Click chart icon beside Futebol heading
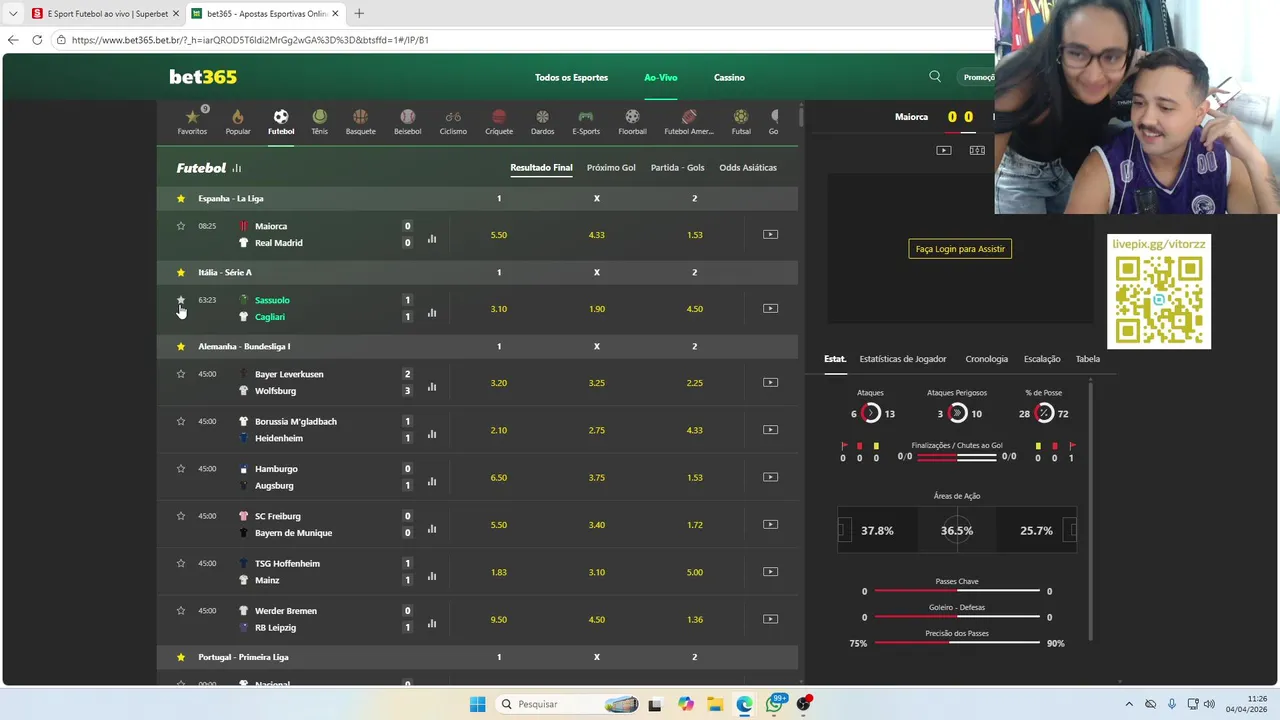 237,168
